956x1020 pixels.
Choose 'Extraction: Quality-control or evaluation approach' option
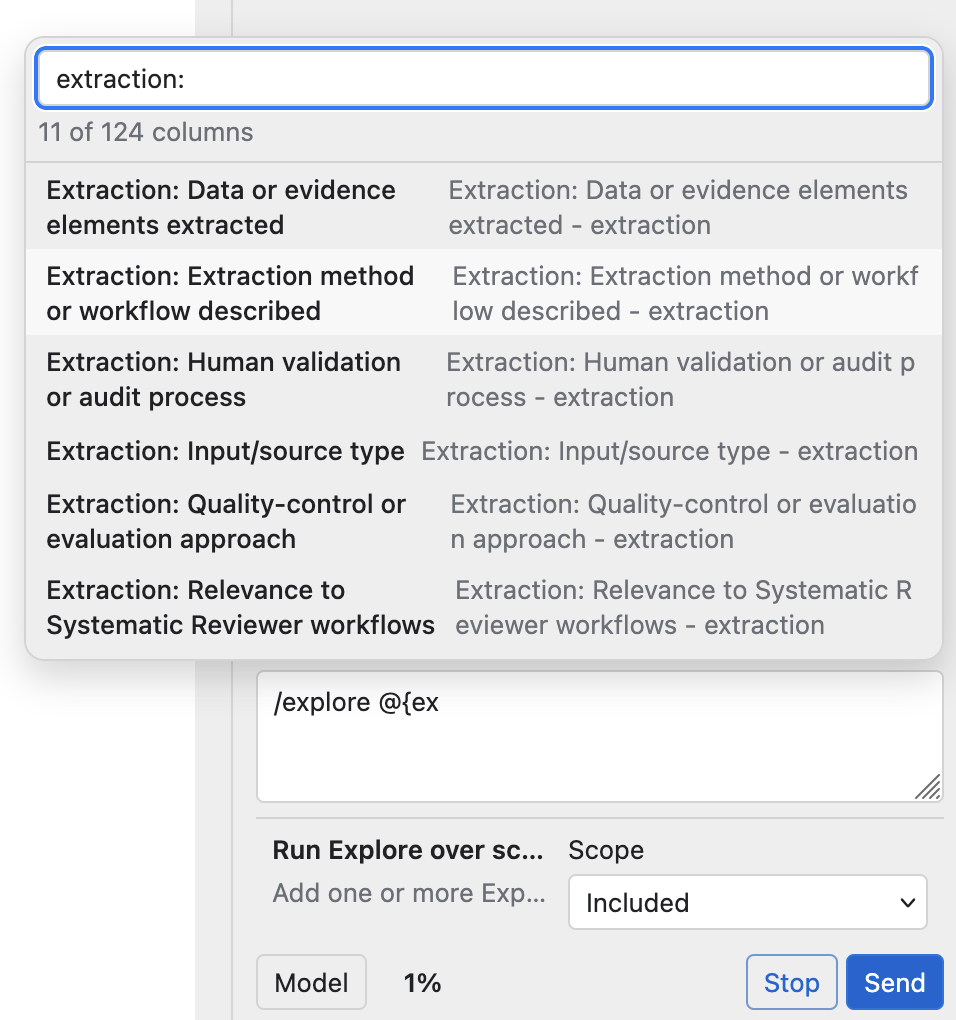click(x=484, y=521)
